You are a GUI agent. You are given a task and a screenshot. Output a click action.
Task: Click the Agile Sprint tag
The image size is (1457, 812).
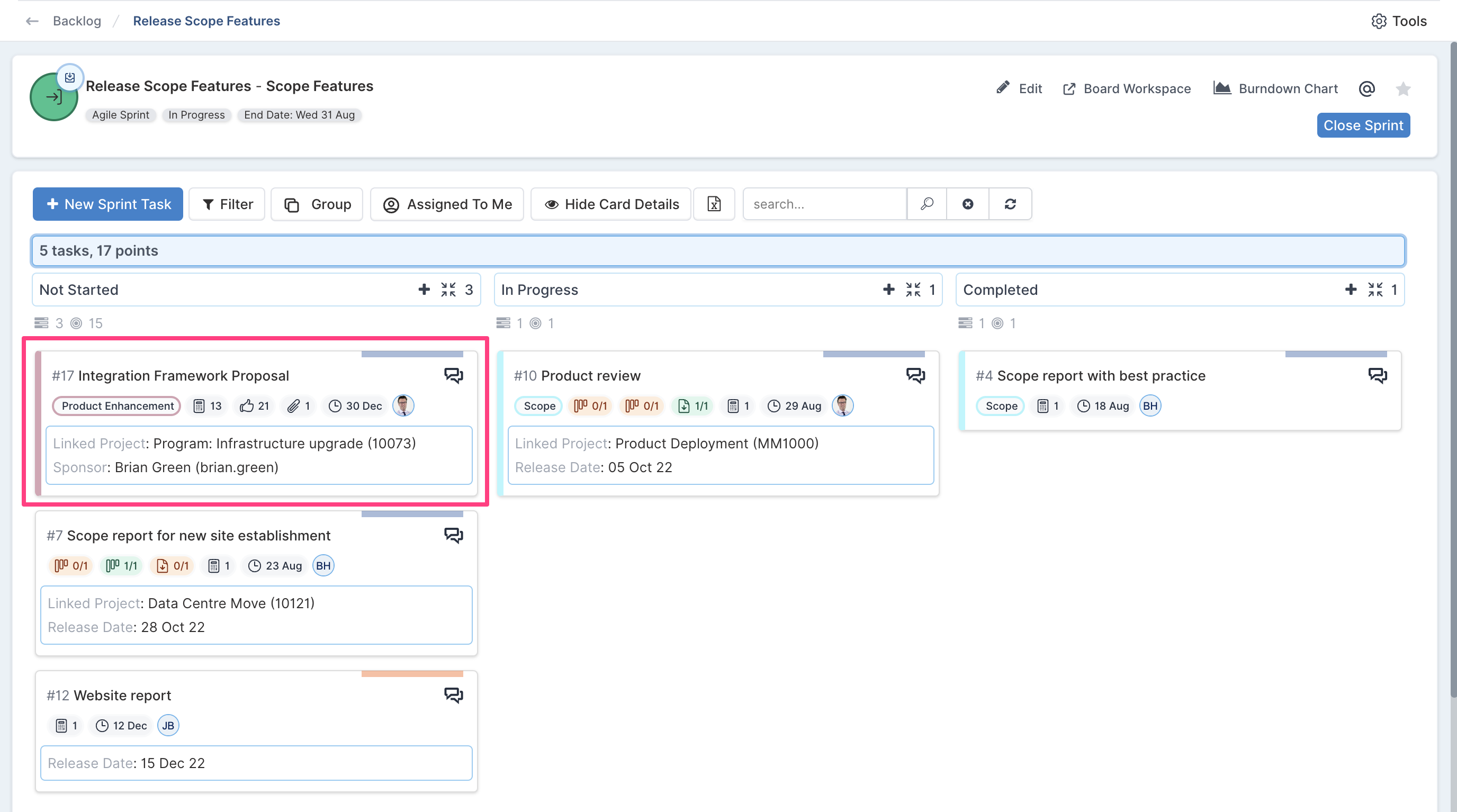point(121,115)
